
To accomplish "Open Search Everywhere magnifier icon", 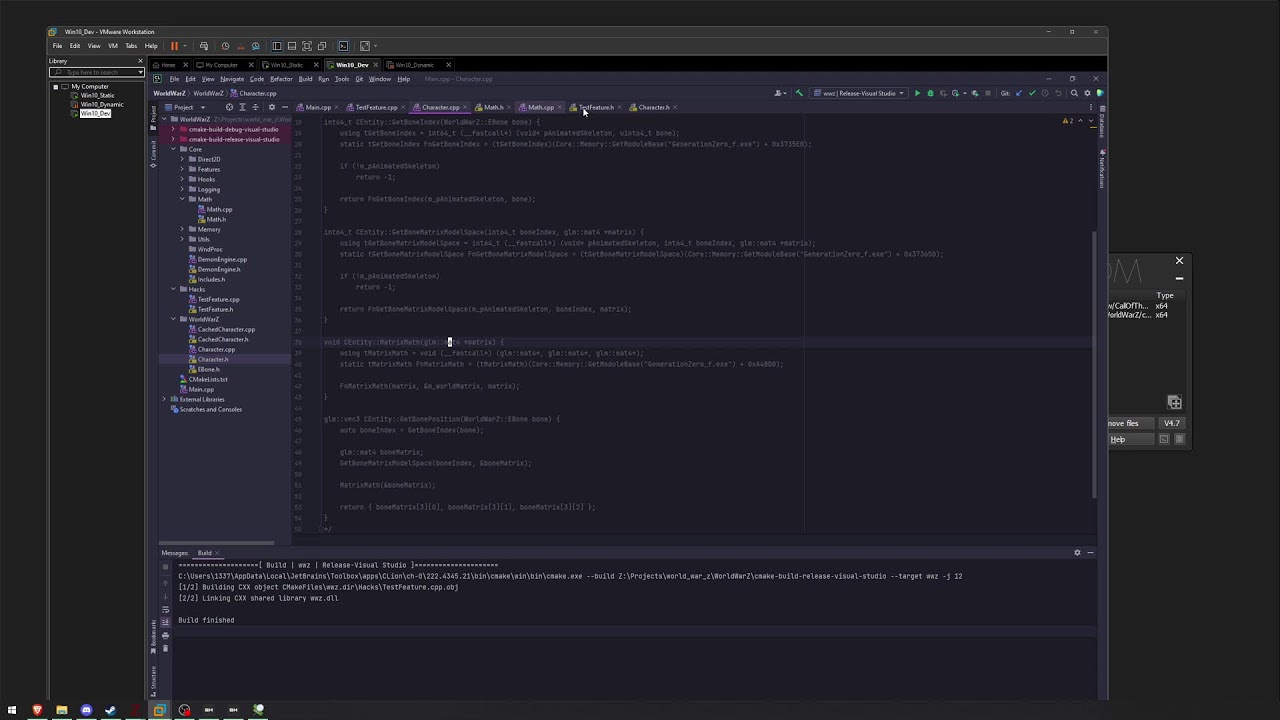I will coord(1074,93).
